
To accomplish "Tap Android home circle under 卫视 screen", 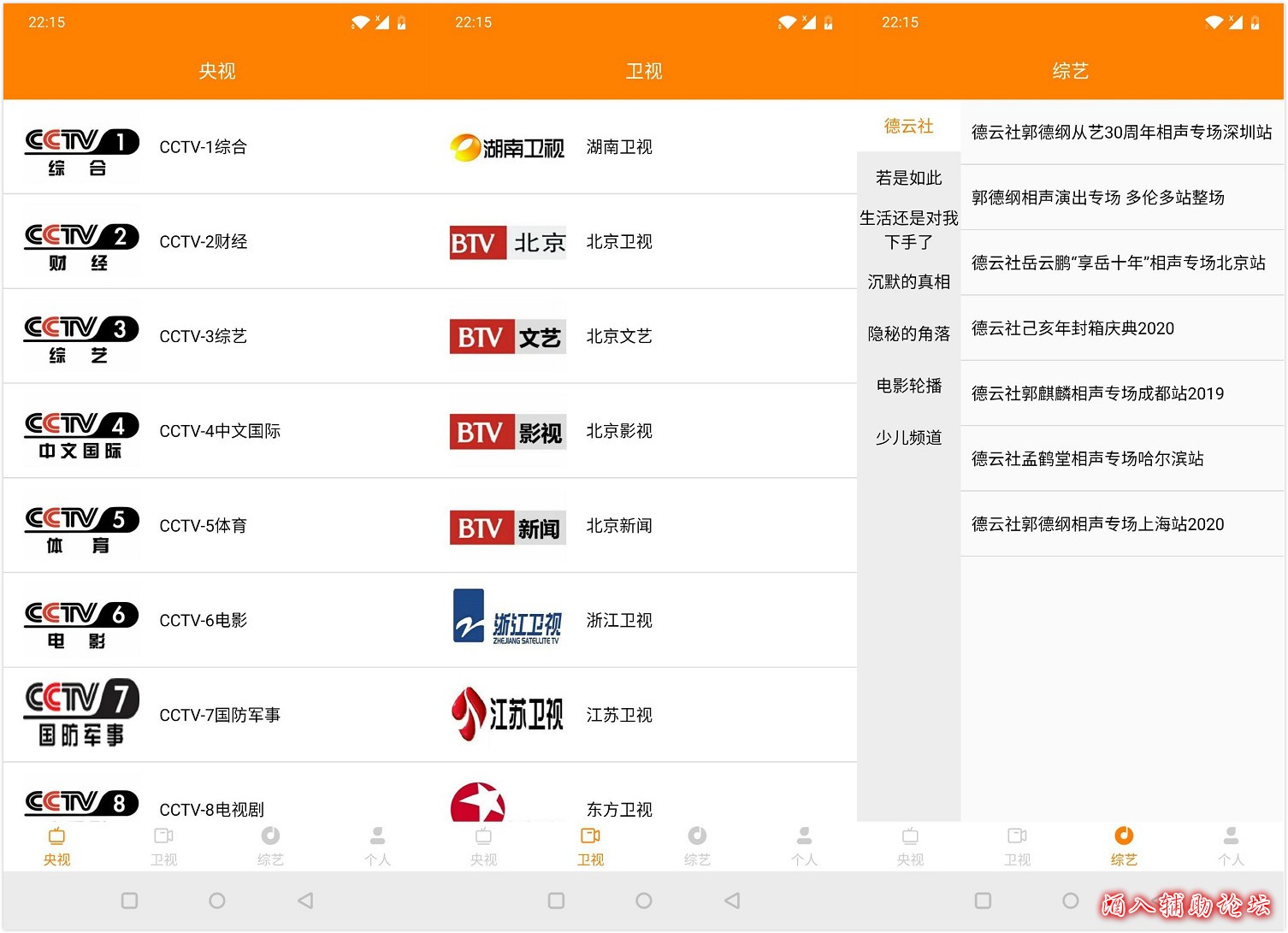I will pyautogui.click(x=644, y=901).
